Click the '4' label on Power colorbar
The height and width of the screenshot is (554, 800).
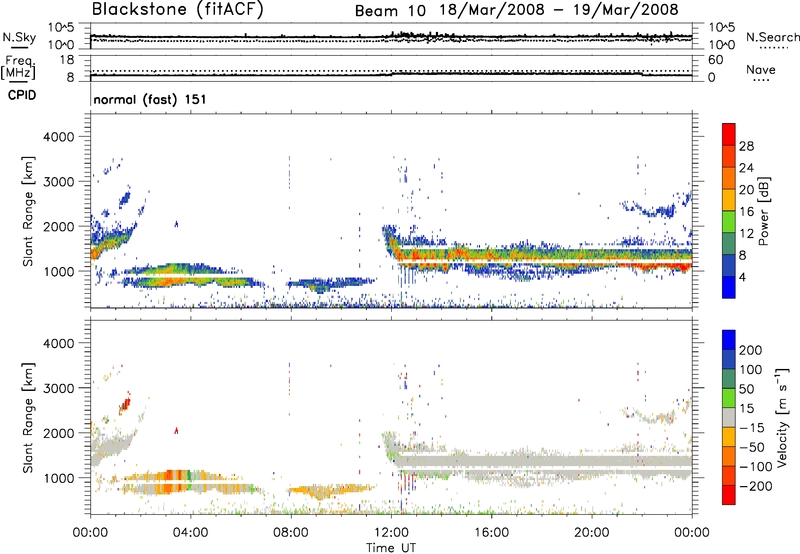coord(743,278)
